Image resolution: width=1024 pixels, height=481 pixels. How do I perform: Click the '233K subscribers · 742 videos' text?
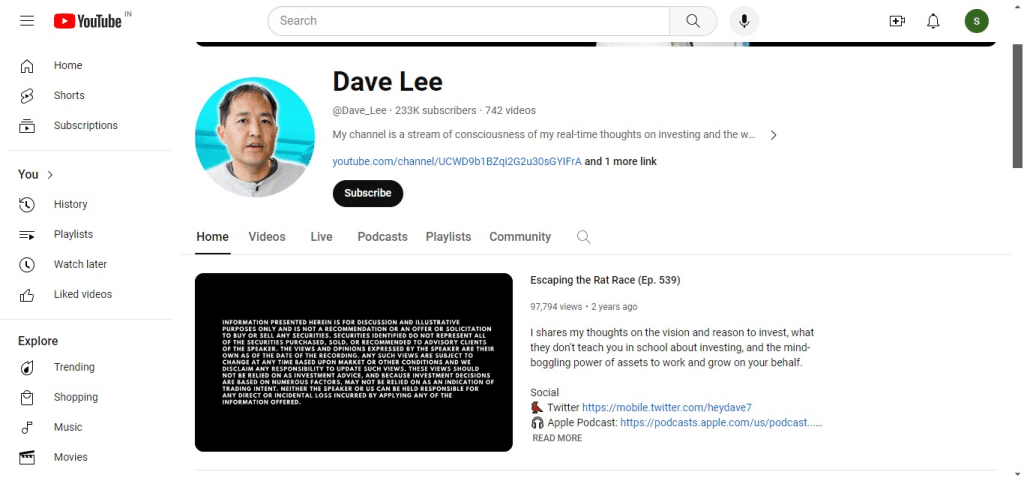tap(465, 110)
